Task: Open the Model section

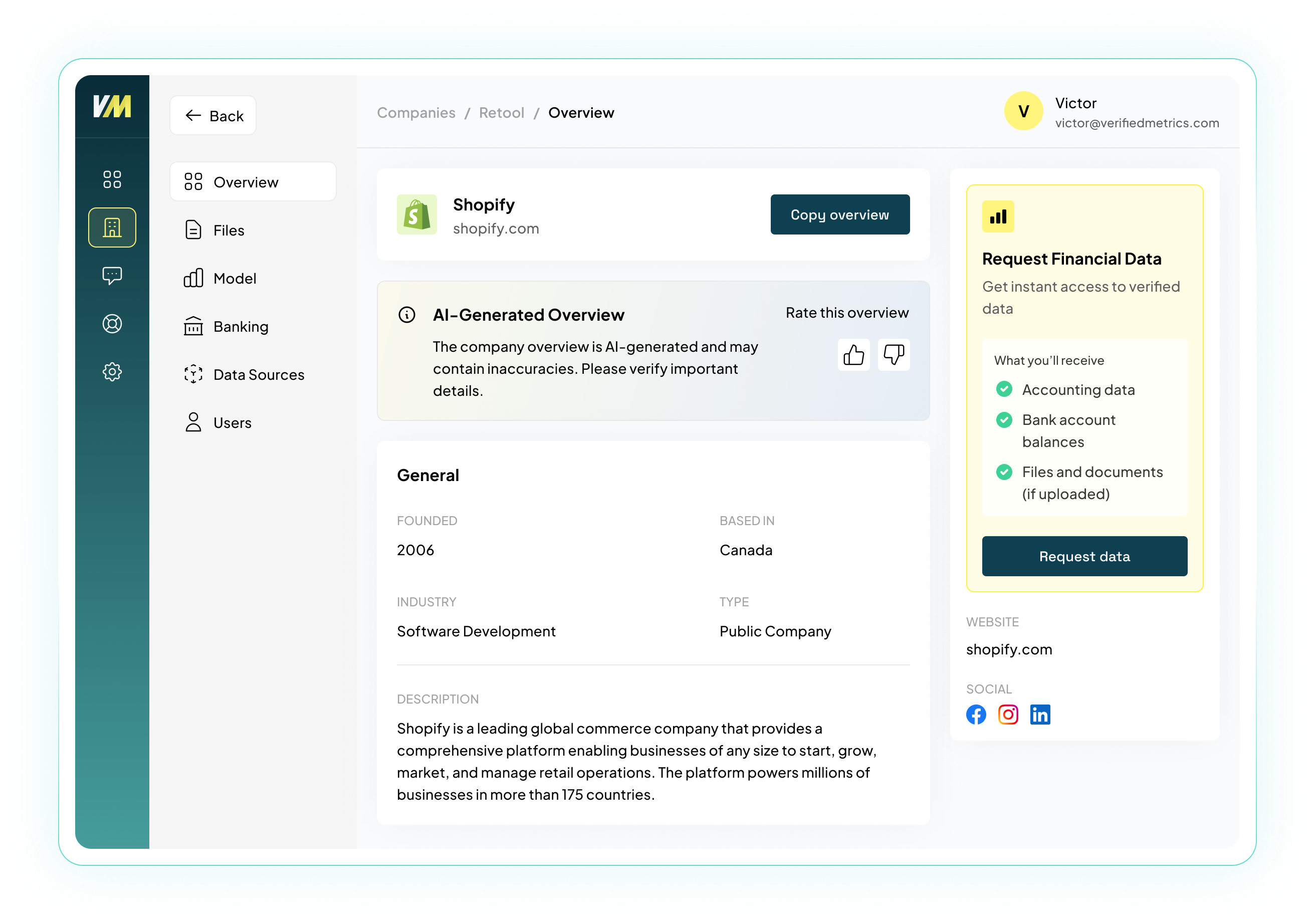Action: click(x=234, y=278)
